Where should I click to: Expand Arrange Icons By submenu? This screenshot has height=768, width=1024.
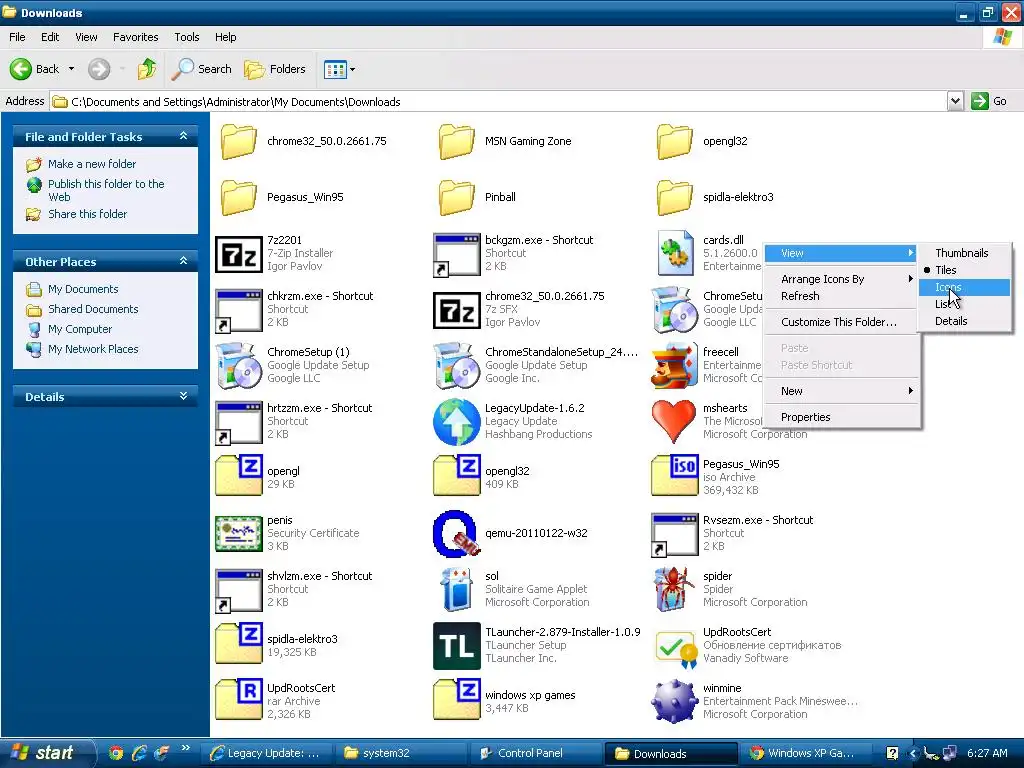(x=842, y=279)
